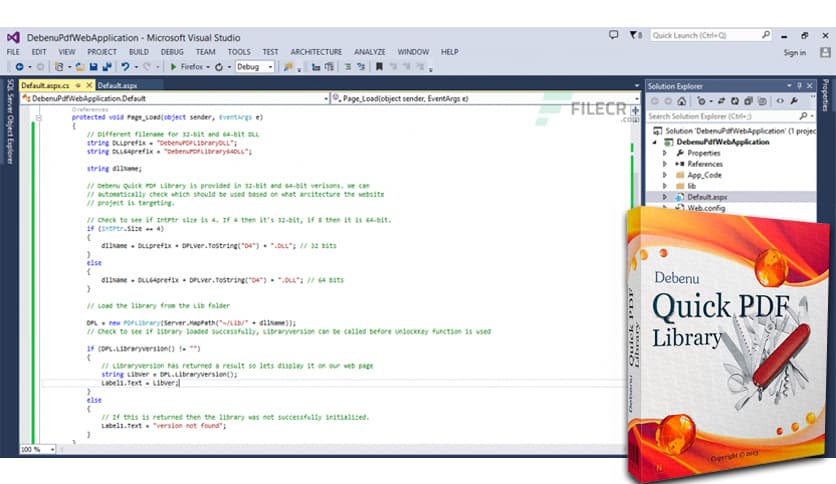
Task: Click the Pending Changes Filter icon
Action: [701, 101]
